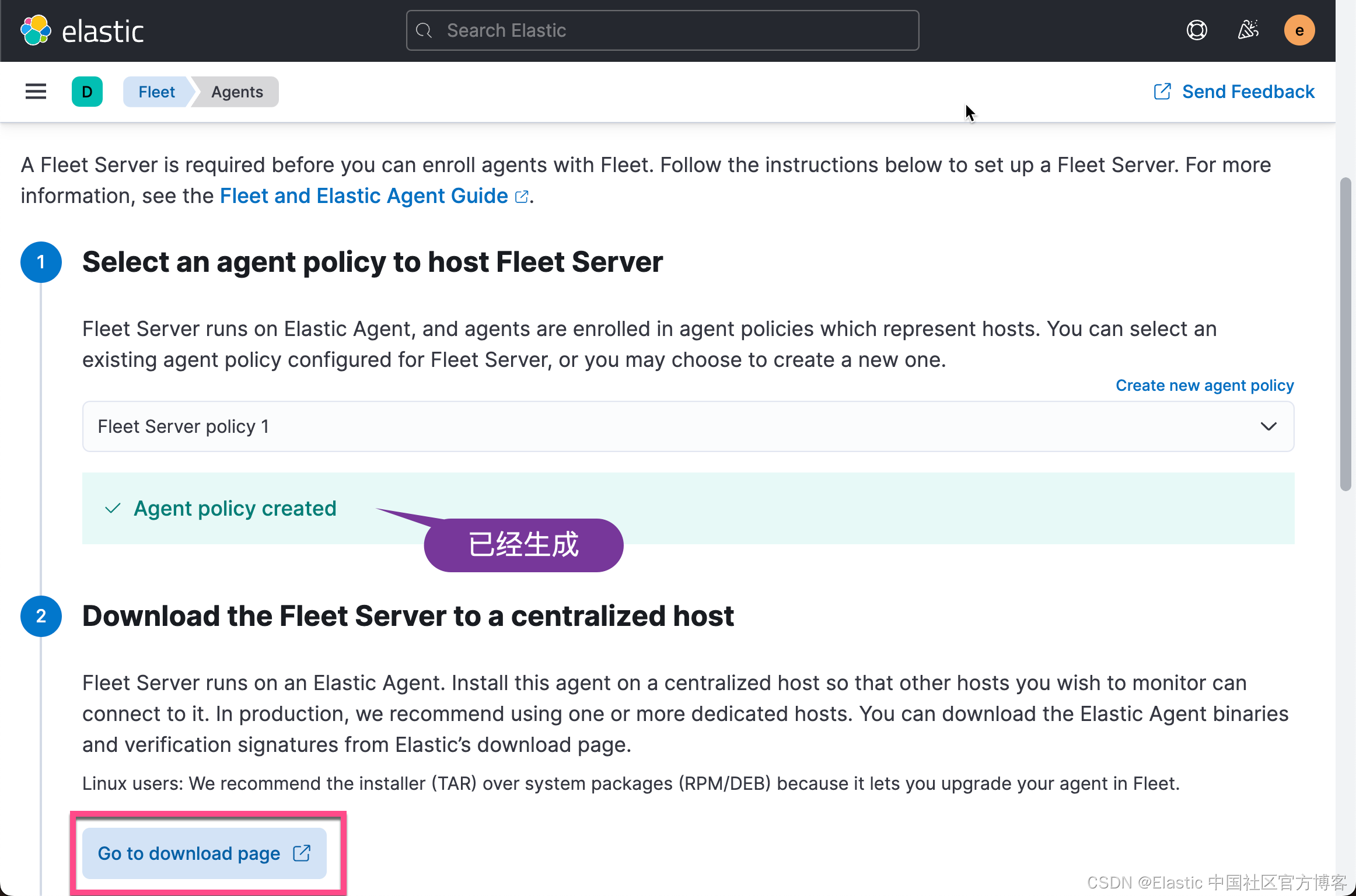The image size is (1356, 896).
Task: Click the green "D" space badge
Action: 87,92
